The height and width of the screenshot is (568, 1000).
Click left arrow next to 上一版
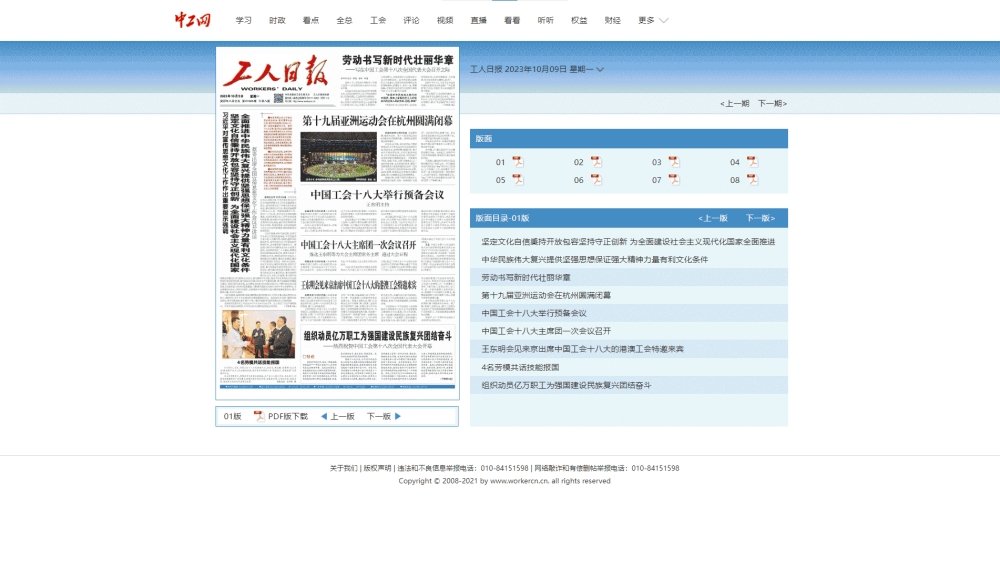[324, 416]
